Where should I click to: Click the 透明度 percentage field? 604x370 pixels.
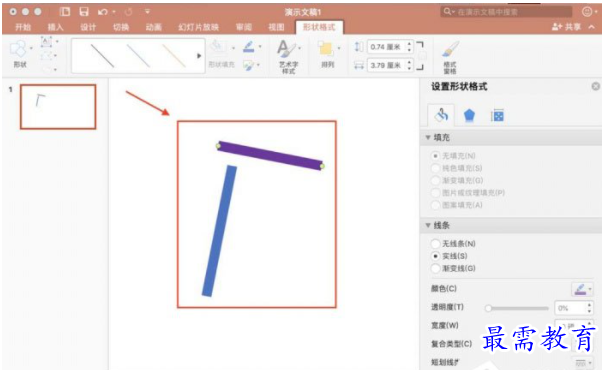click(x=570, y=308)
